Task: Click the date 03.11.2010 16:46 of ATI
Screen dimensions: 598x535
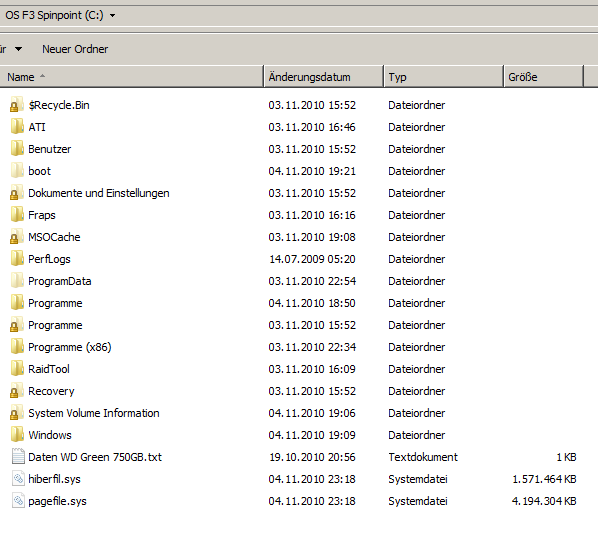Action: (x=312, y=127)
